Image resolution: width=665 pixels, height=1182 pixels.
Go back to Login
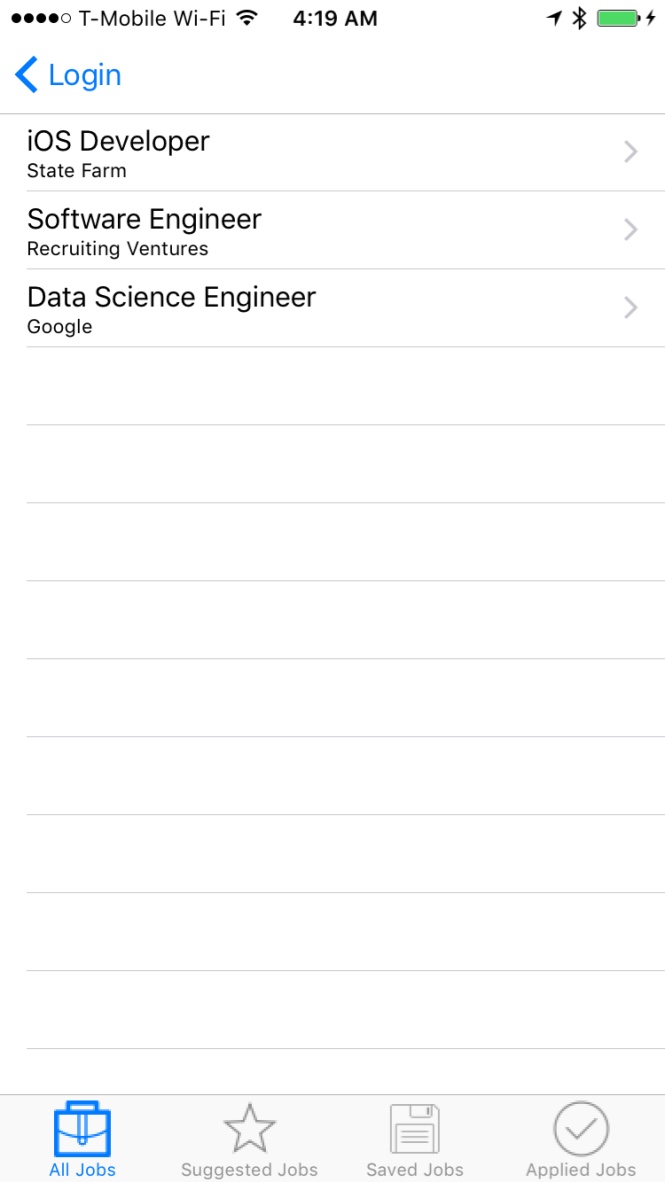click(84, 75)
